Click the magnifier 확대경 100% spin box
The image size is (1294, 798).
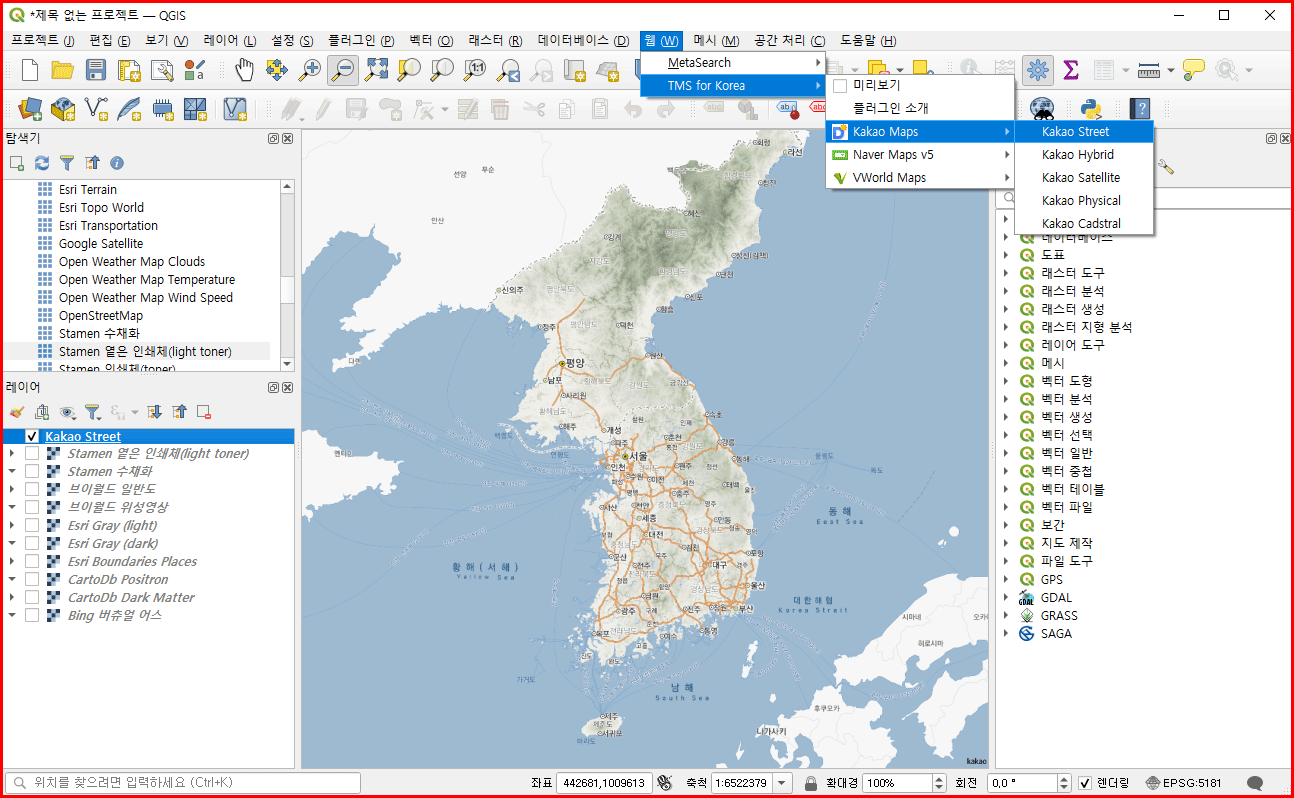tap(903, 783)
